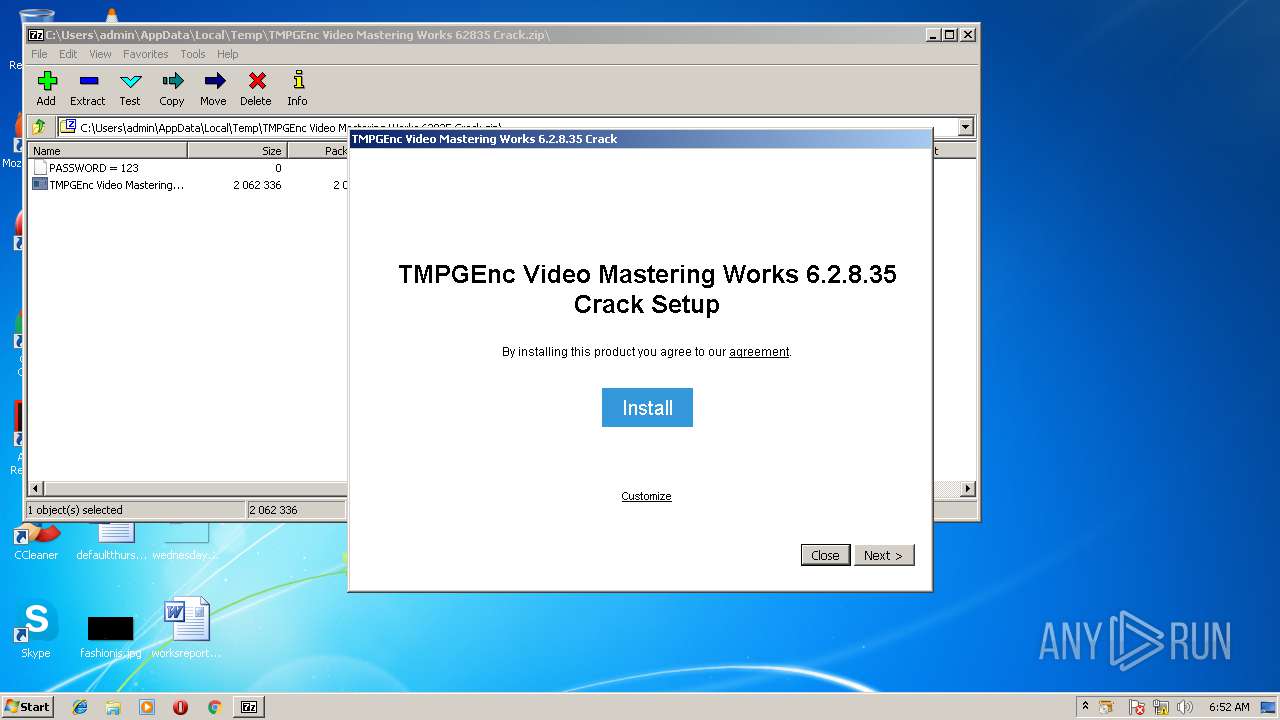Click right arrow of horizontal scrollbar
The height and width of the screenshot is (720, 1280).
coord(968,489)
